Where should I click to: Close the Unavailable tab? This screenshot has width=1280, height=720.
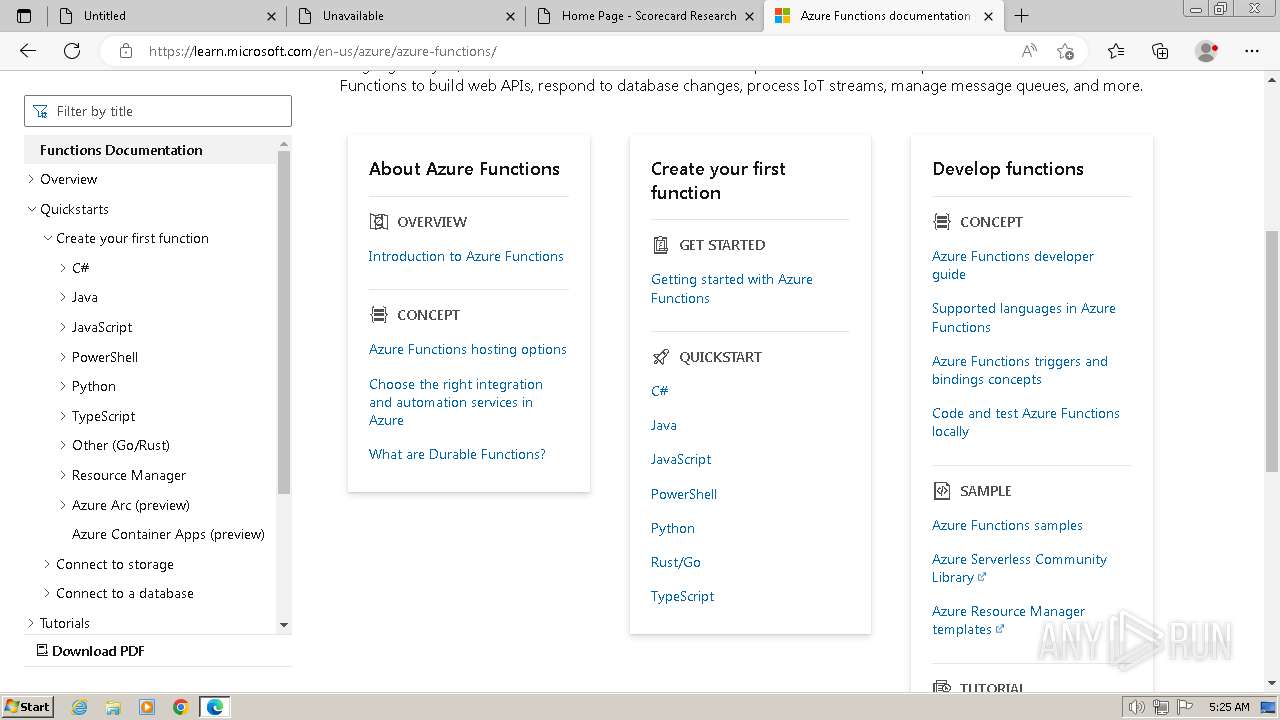coord(511,16)
